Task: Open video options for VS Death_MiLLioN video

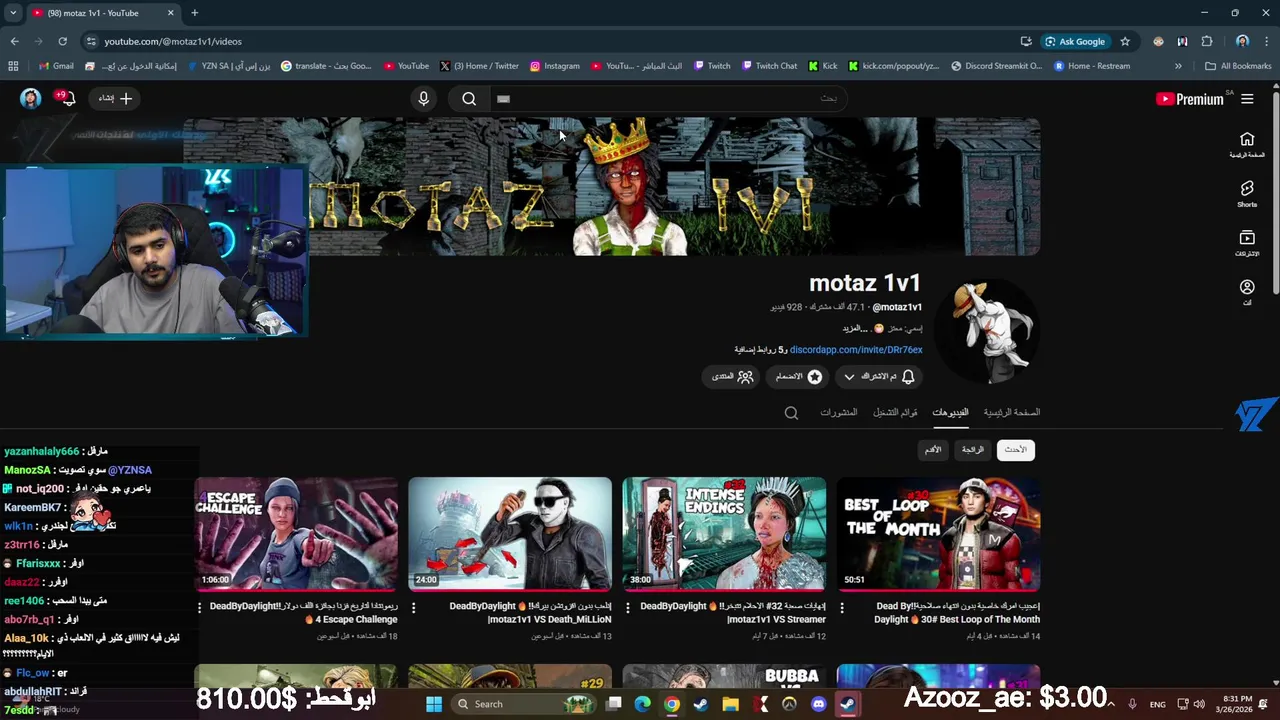Action: pyautogui.click(x=414, y=607)
